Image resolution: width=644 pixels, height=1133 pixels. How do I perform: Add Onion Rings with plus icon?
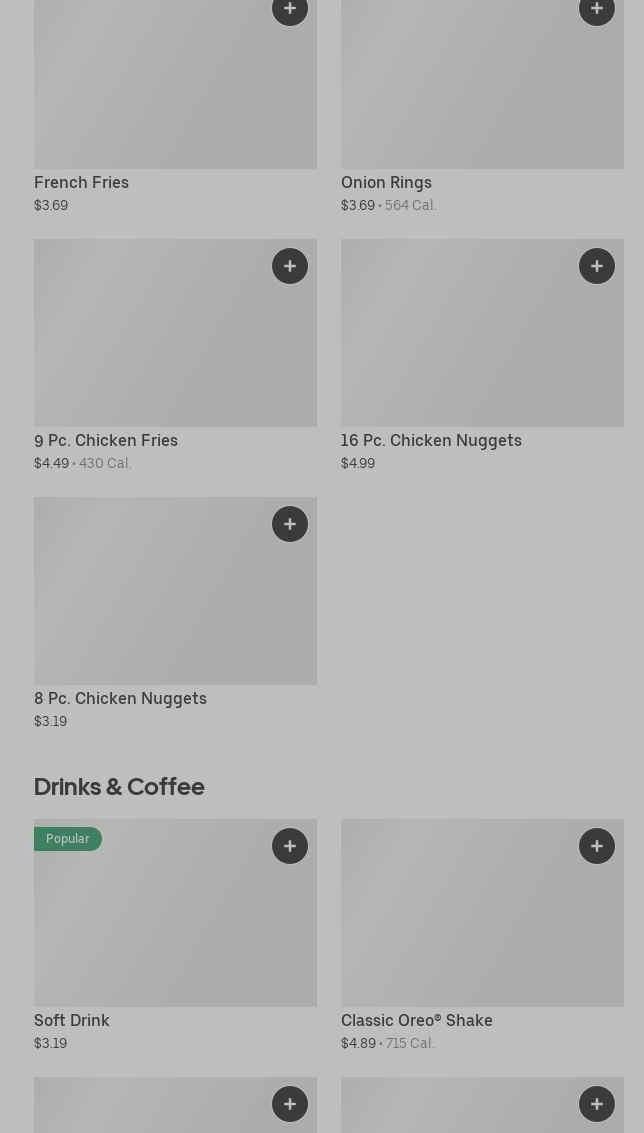[597, 10]
